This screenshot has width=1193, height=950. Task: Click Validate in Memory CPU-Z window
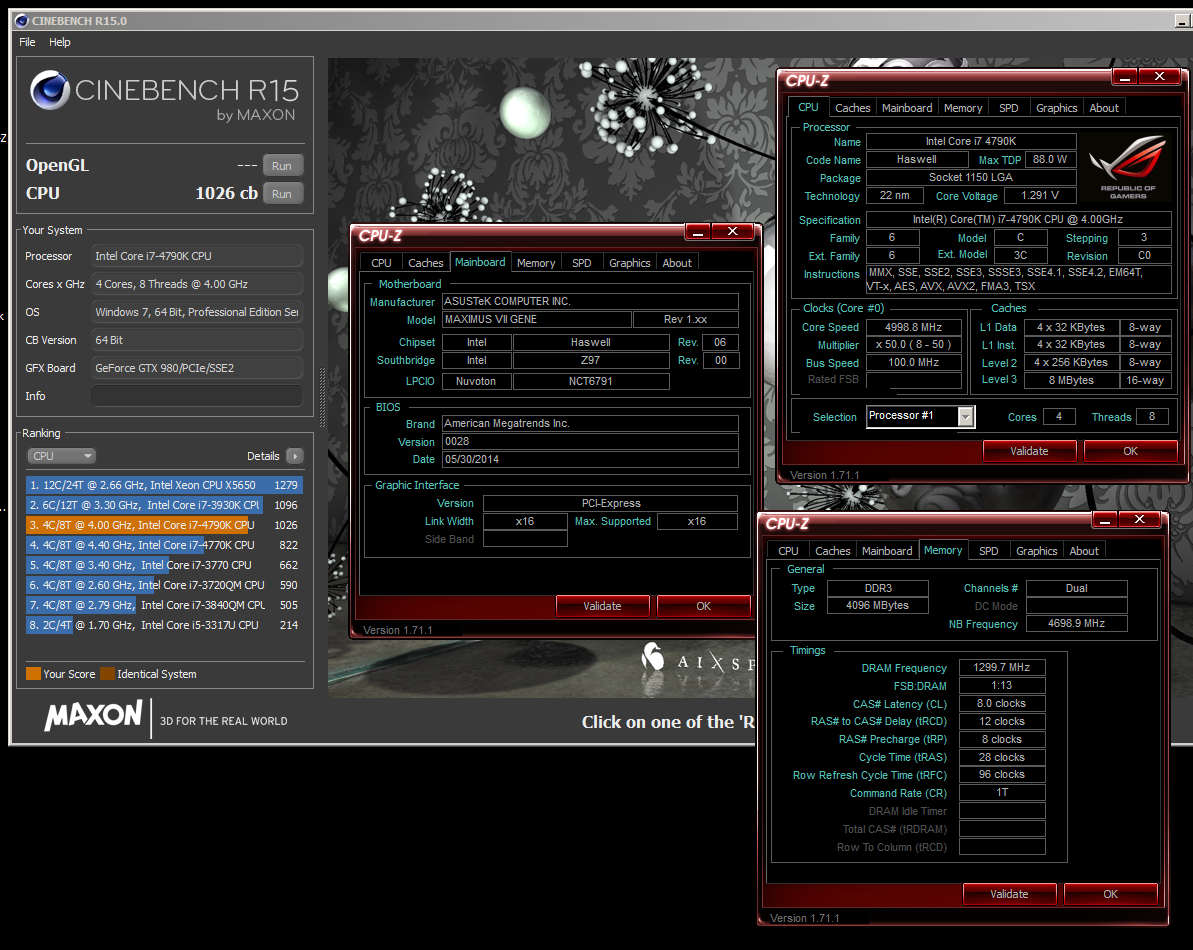point(1010,894)
